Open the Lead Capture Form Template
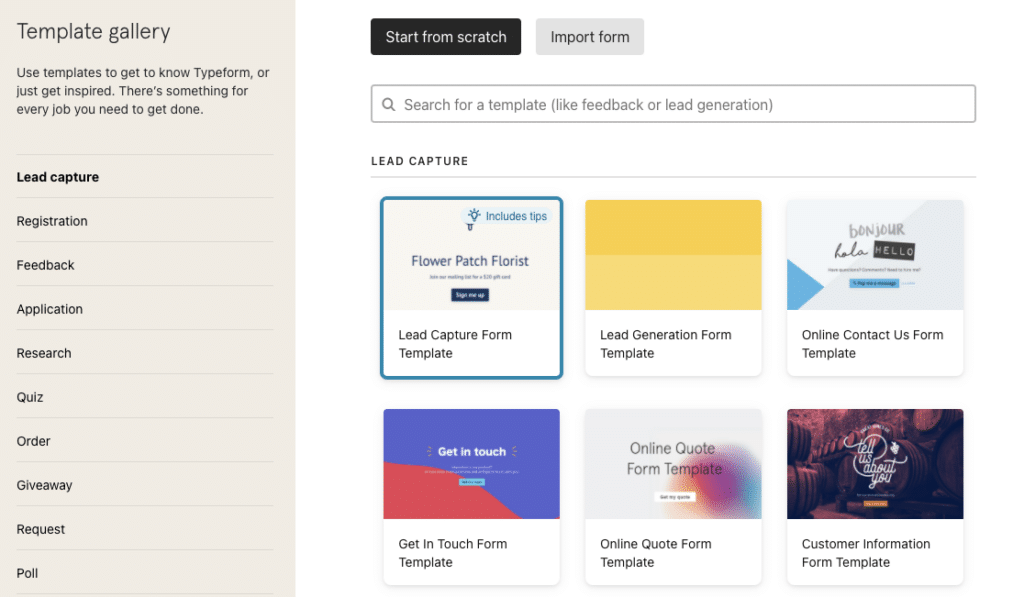The height and width of the screenshot is (597, 1024). pyautogui.click(x=471, y=288)
